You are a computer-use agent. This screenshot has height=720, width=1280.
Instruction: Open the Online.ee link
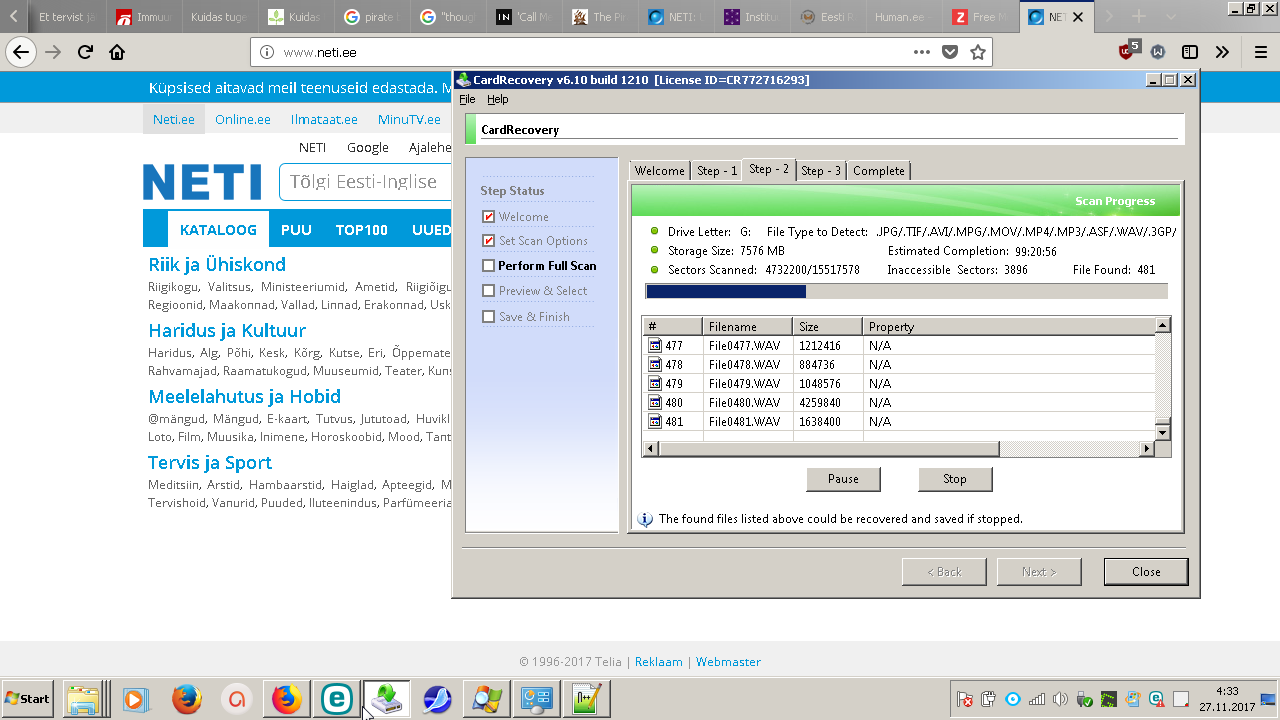click(243, 119)
